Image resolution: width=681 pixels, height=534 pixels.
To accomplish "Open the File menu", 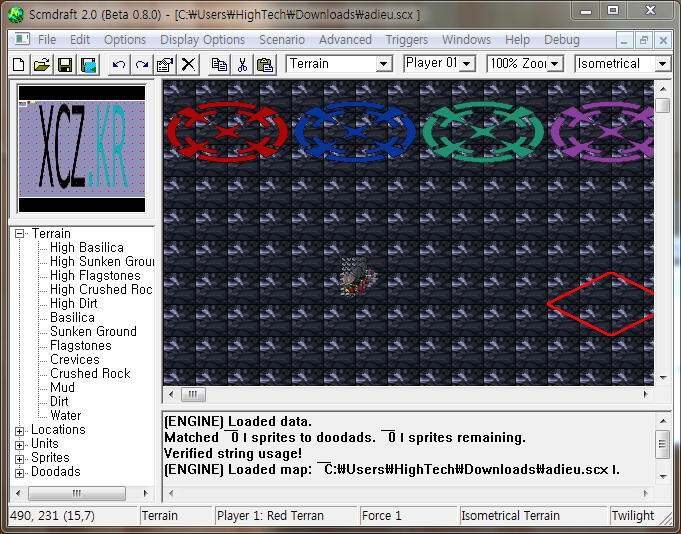I will click(x=47, y=40).
